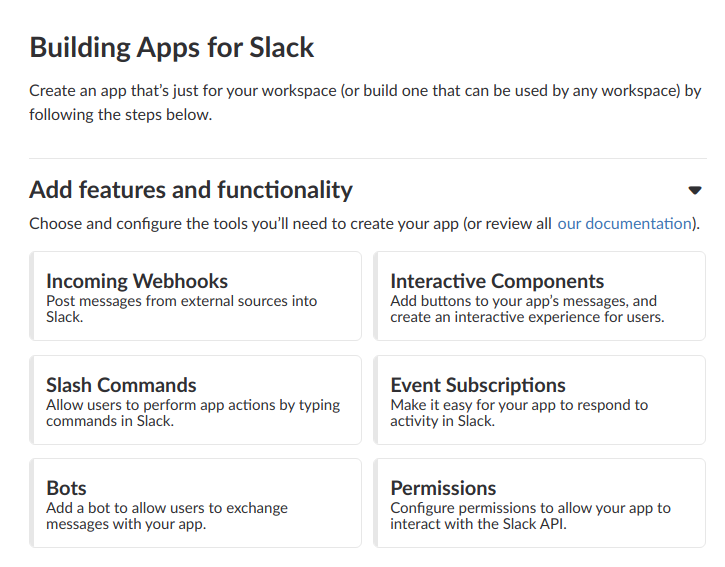Image resolution: width=725 pixels, height=567 pixels.
Task: Click the Bots card title
Action: (x=66, y=488)
